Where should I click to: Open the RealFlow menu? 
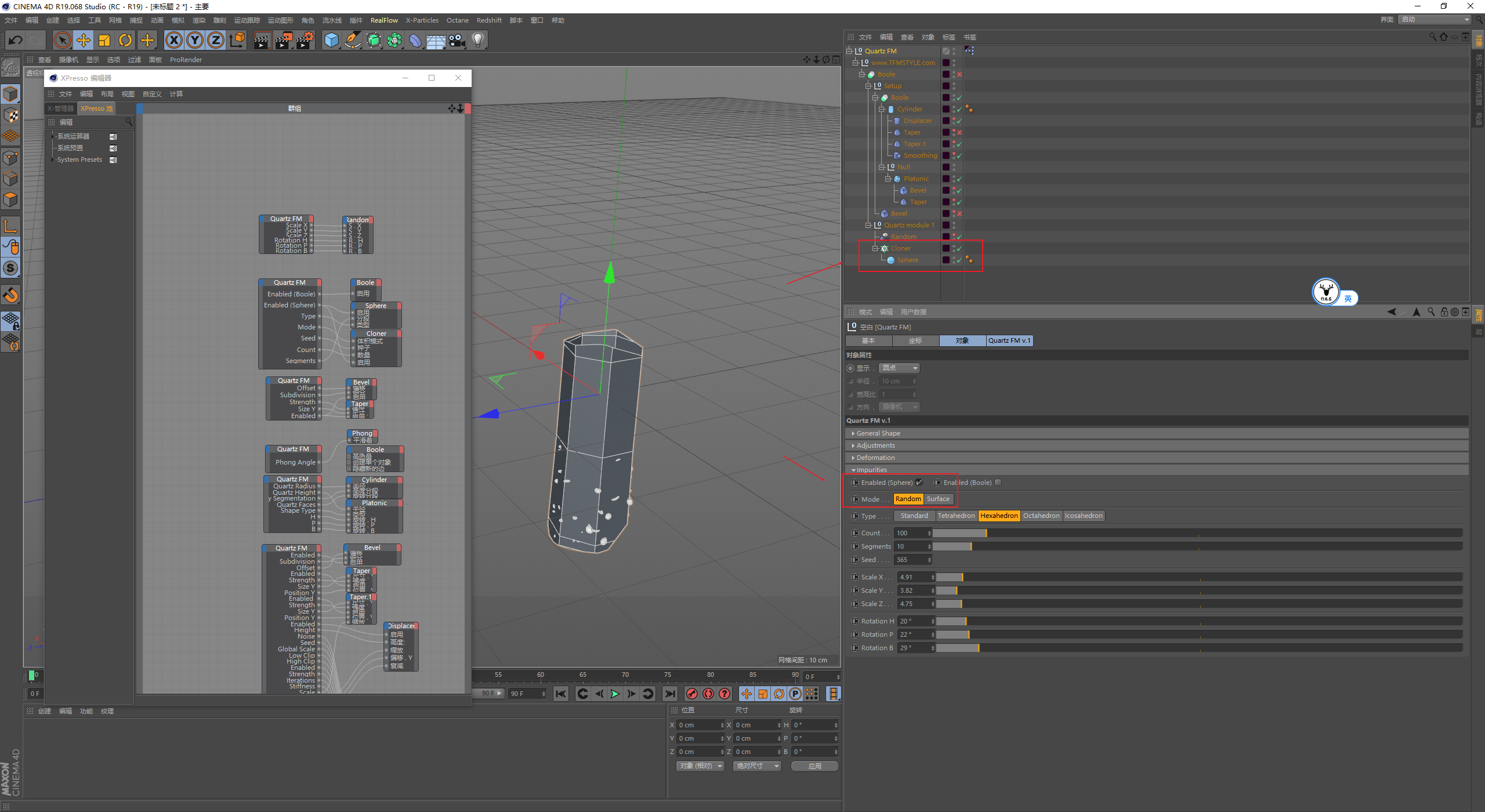384,20
